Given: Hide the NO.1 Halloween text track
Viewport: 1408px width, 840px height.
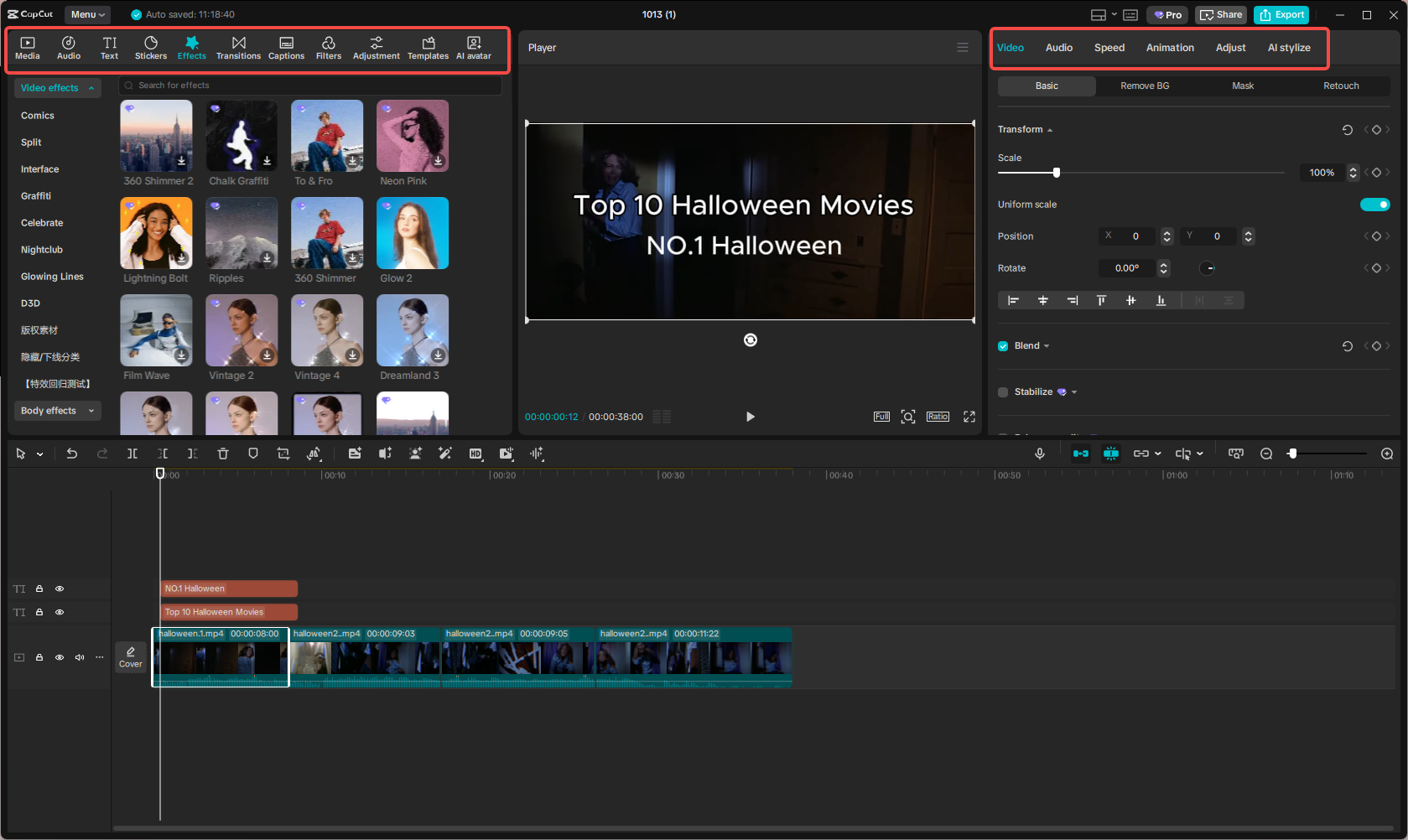Looking at the screenshot, I should pyautogui.click(x=60, y=589).
